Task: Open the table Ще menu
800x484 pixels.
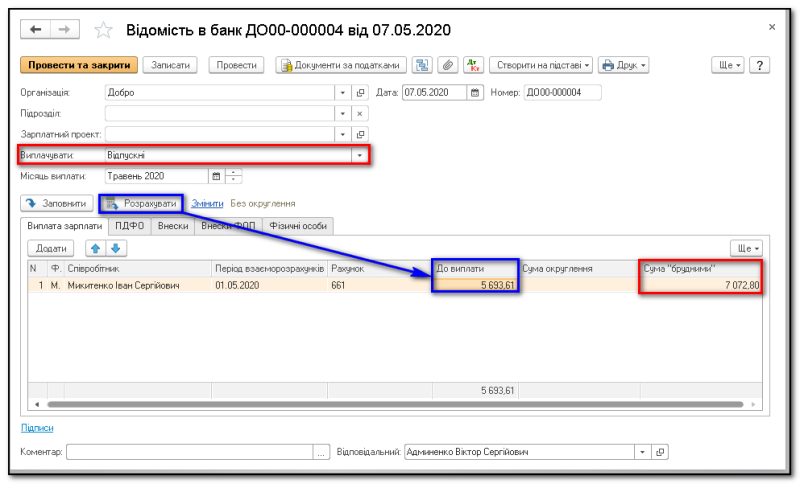Action: [x=746, y=248]
